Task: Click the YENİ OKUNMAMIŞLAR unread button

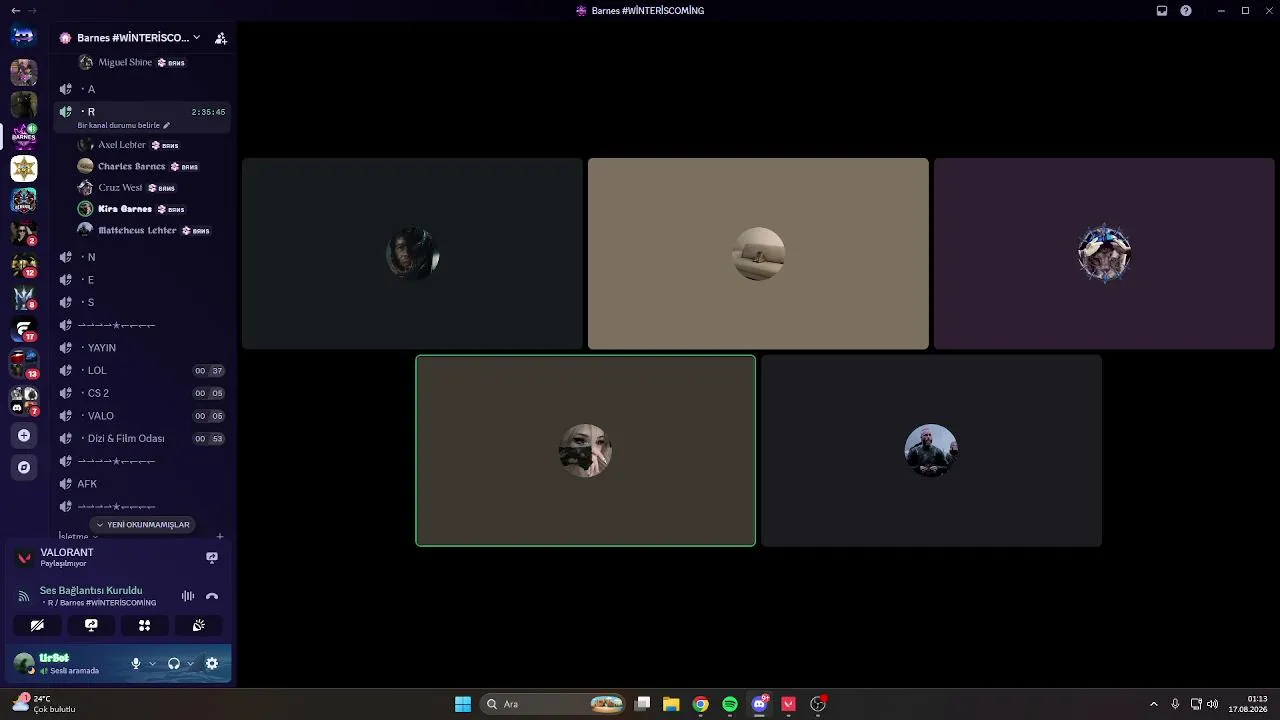Action: pos(144,525)
